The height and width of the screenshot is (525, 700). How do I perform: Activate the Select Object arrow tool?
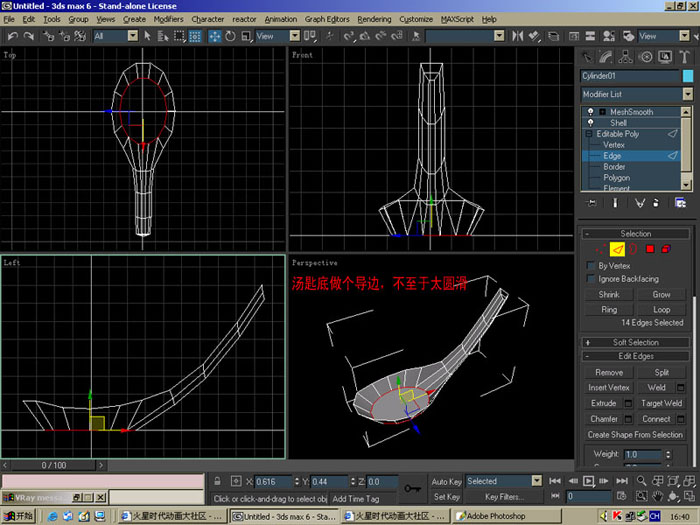tap(147, 36)
